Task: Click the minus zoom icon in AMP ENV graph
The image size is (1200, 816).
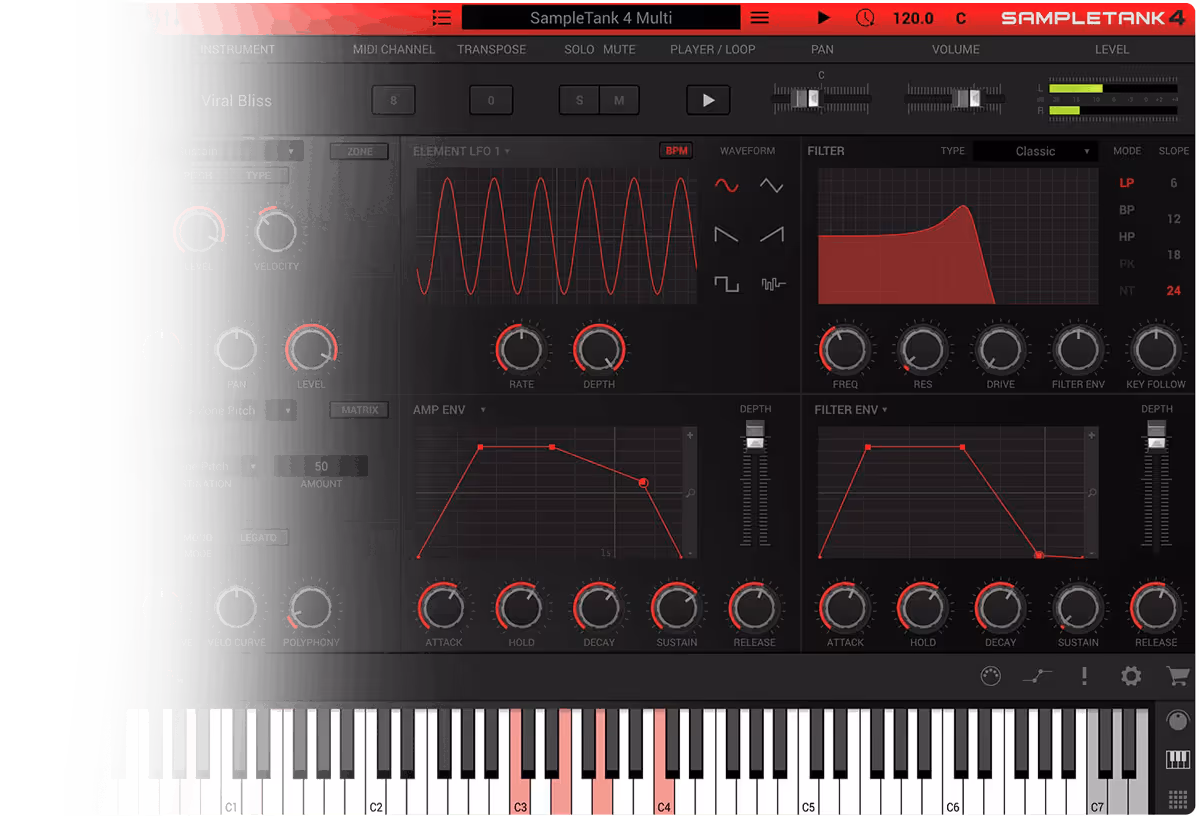Action: coord(690,552)
